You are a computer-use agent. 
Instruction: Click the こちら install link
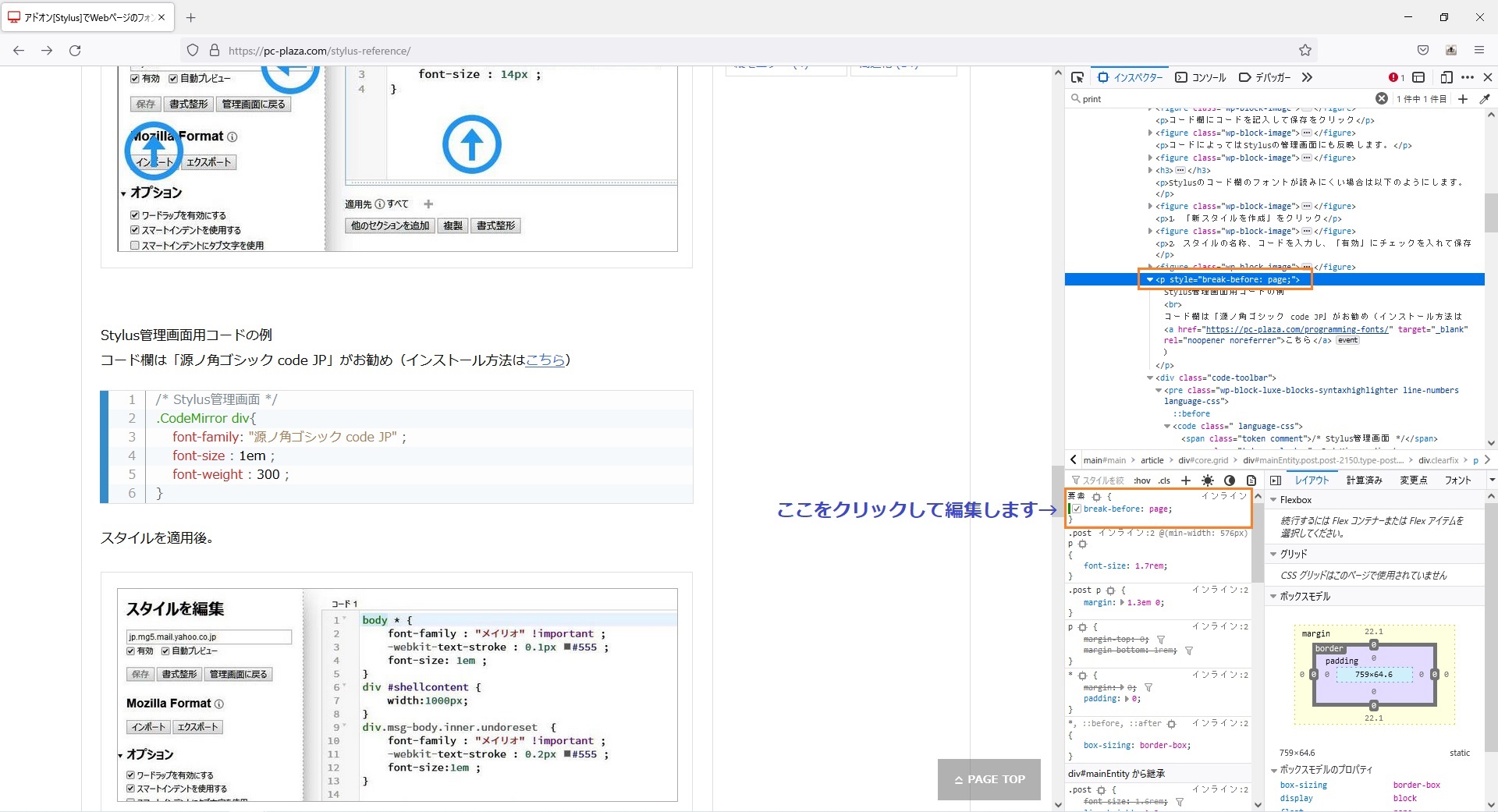point(545,360)
